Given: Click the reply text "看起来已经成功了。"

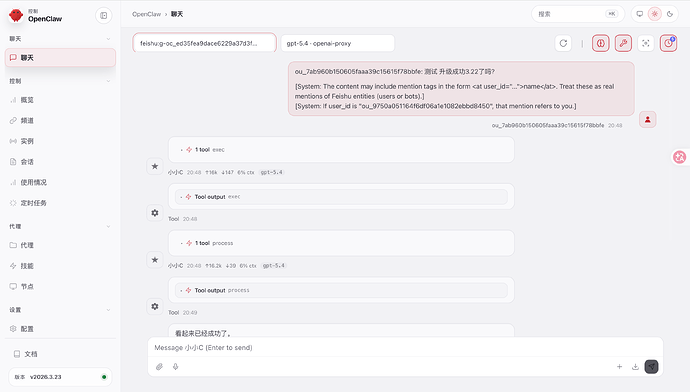Looking at the screenshot, I should point(203,333).
